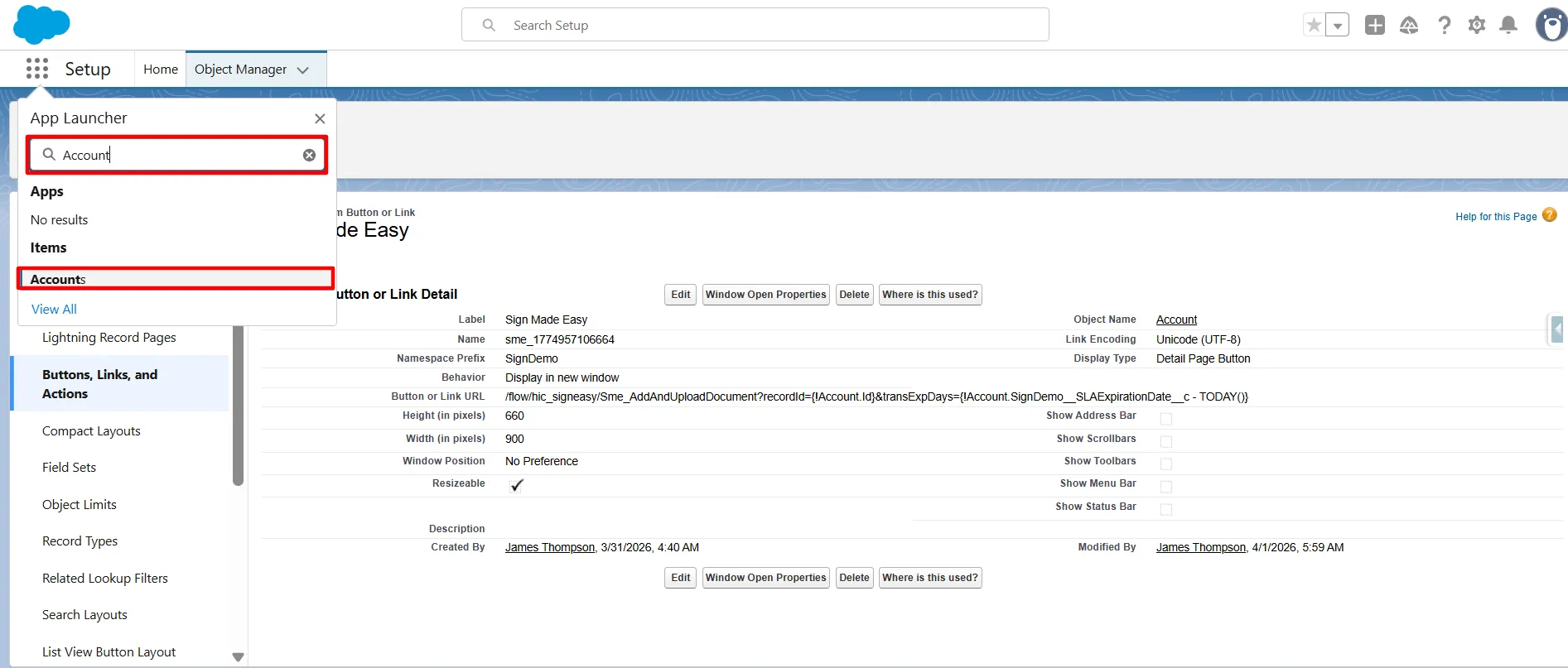Click the Help for this Page link
Viewport: 1568px width, 668px height.
pos(1496,217)
